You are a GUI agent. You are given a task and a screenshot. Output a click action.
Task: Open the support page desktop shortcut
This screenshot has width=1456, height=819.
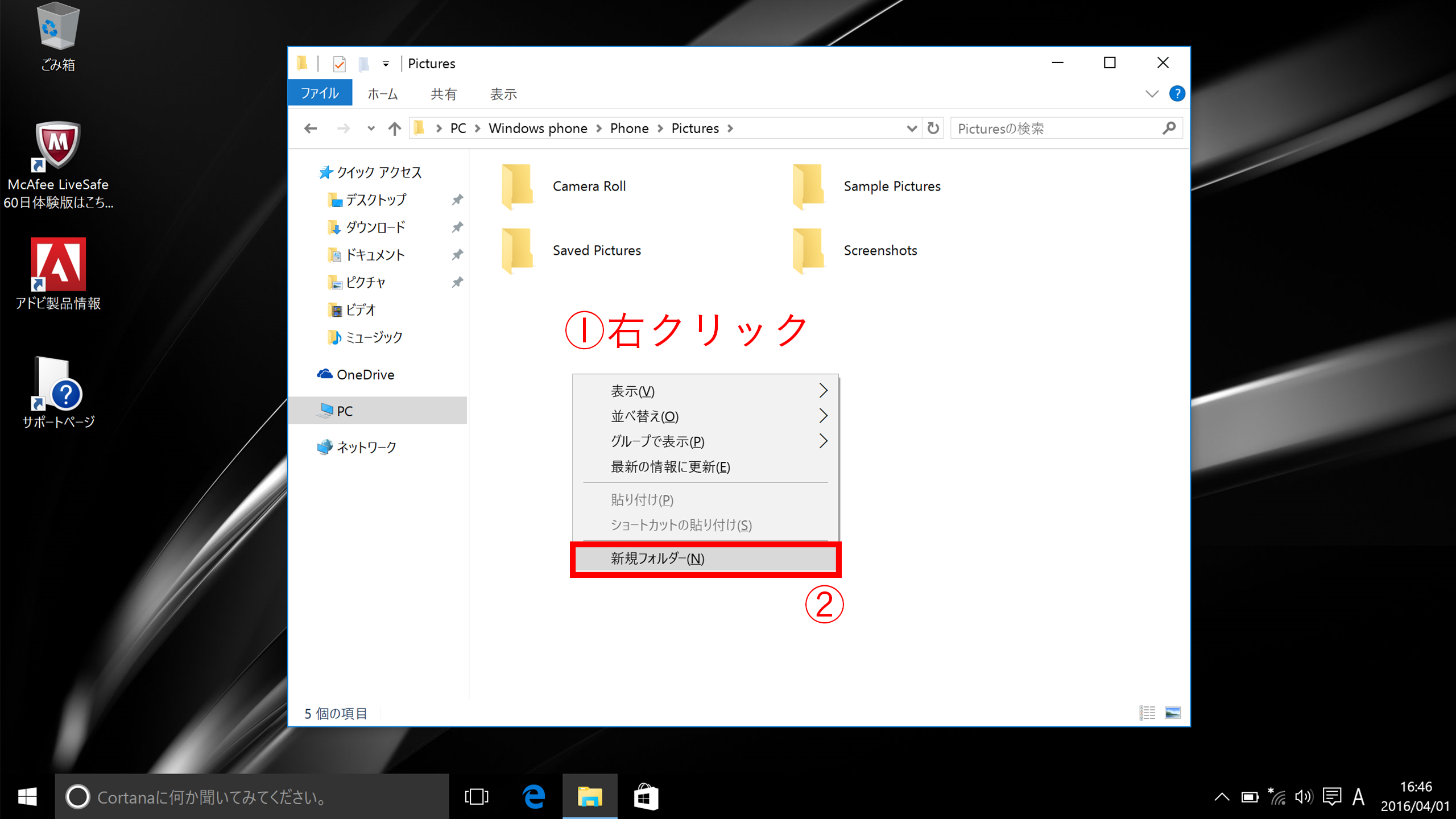point(58,392)
